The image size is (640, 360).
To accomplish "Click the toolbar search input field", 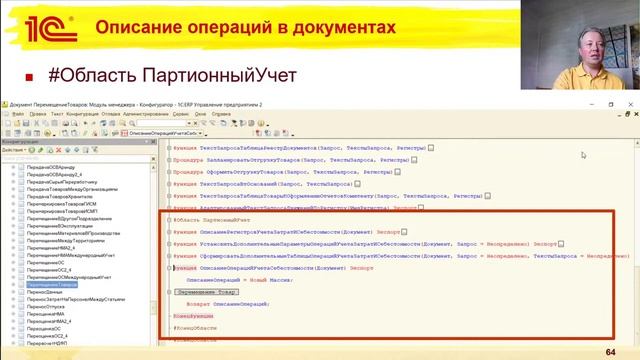I will click(x=161, y=123).
